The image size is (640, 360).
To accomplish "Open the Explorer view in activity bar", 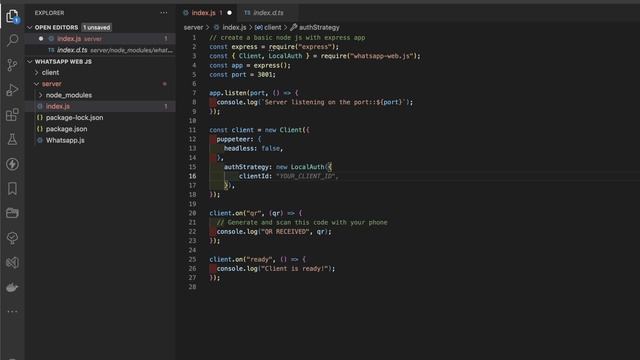I will (13, 16).
